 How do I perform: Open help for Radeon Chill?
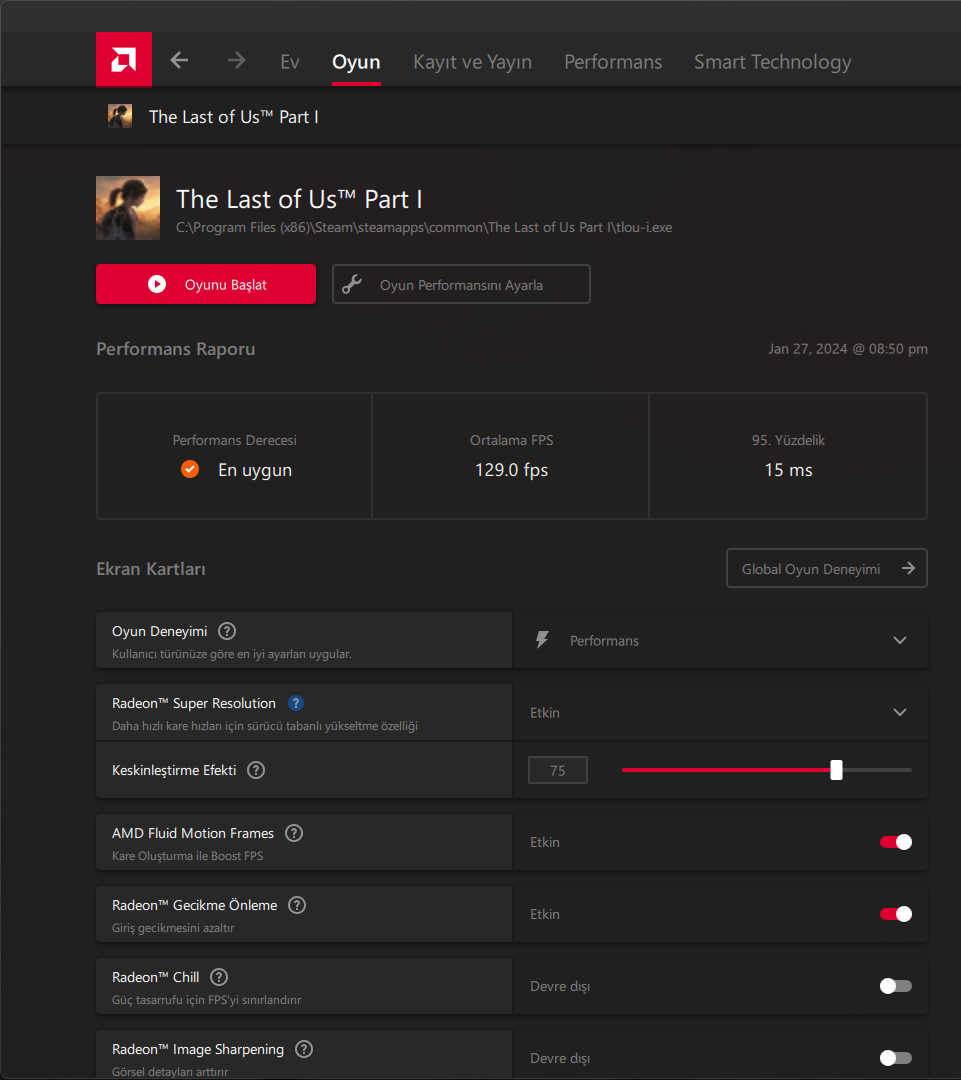click(x=219, y=977)
